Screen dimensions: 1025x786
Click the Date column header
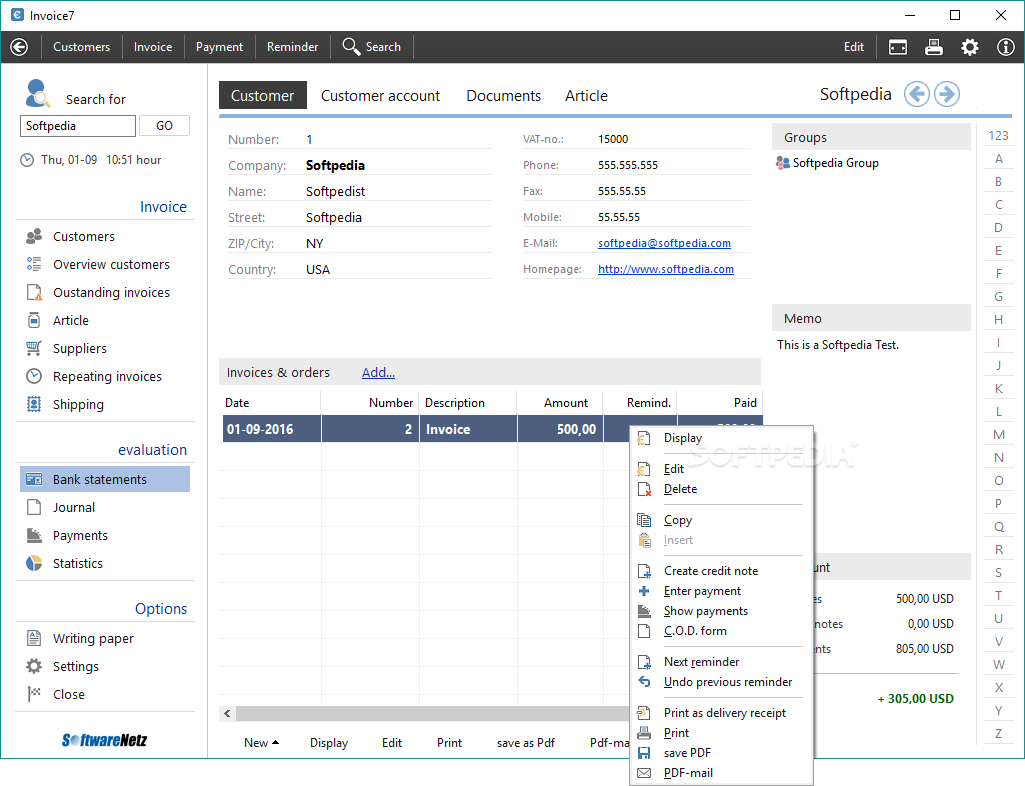click(271, 403)
